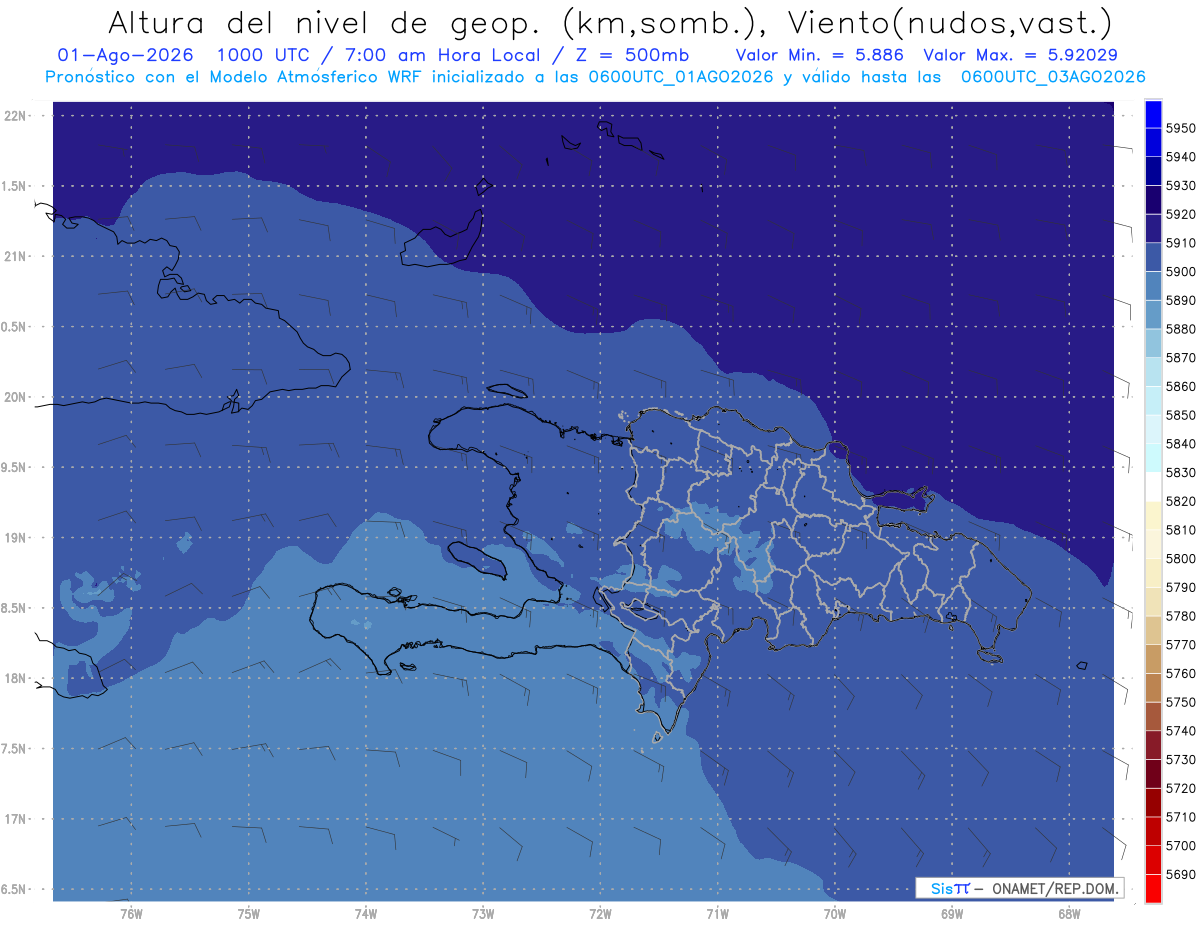
Task: Click the '5850' color bar value
Action: coord(1180,415)
